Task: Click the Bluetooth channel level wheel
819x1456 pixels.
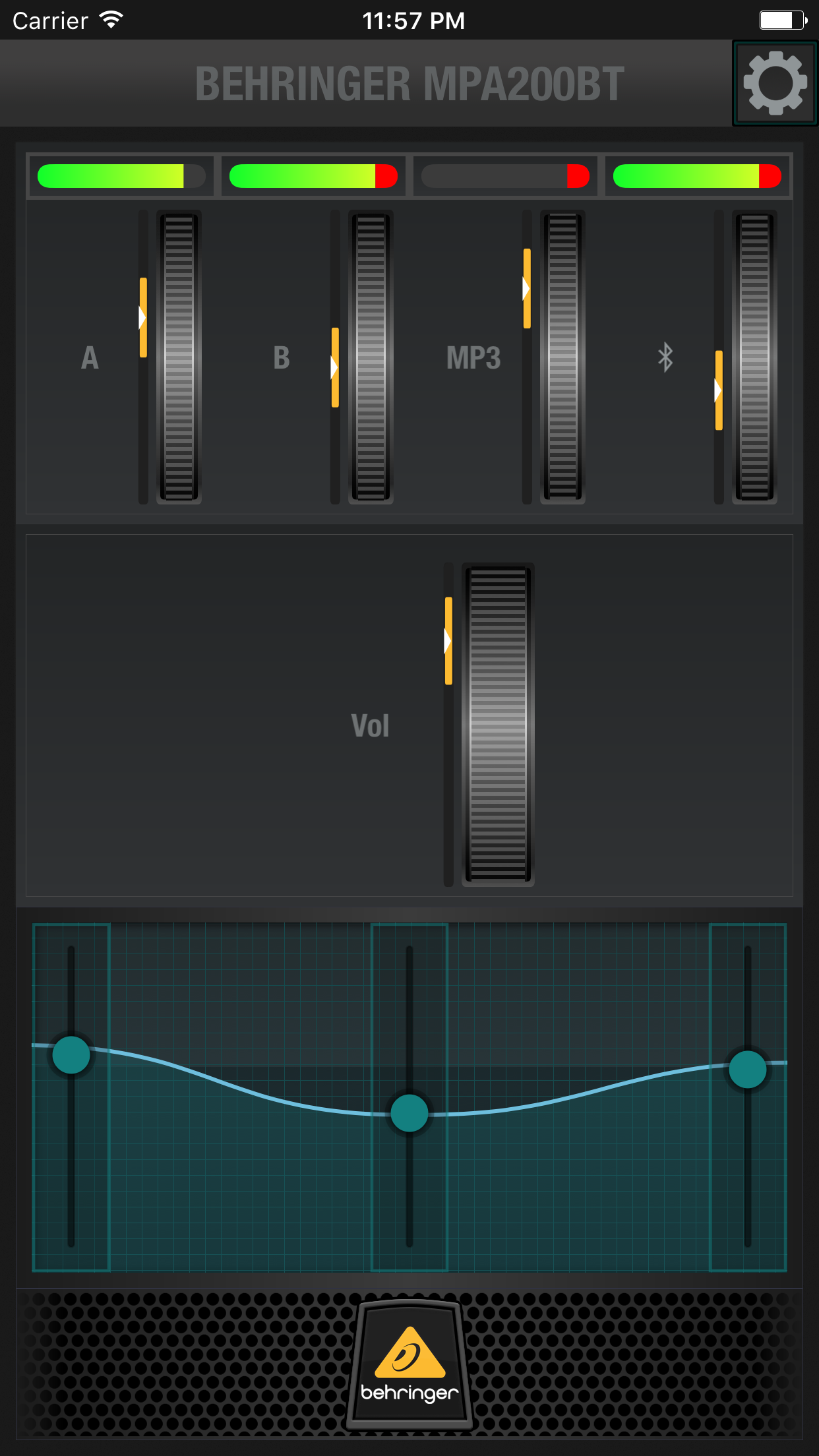Action: 754,357
